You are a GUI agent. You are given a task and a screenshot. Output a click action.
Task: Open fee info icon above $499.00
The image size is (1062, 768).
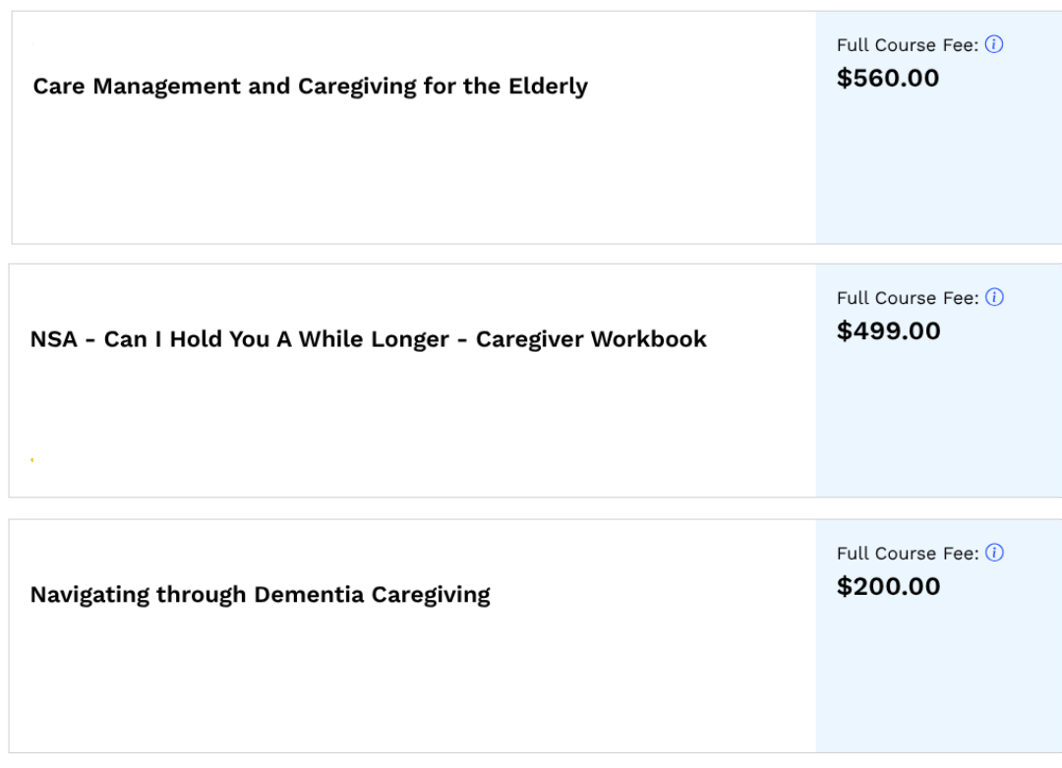[994, 298]
